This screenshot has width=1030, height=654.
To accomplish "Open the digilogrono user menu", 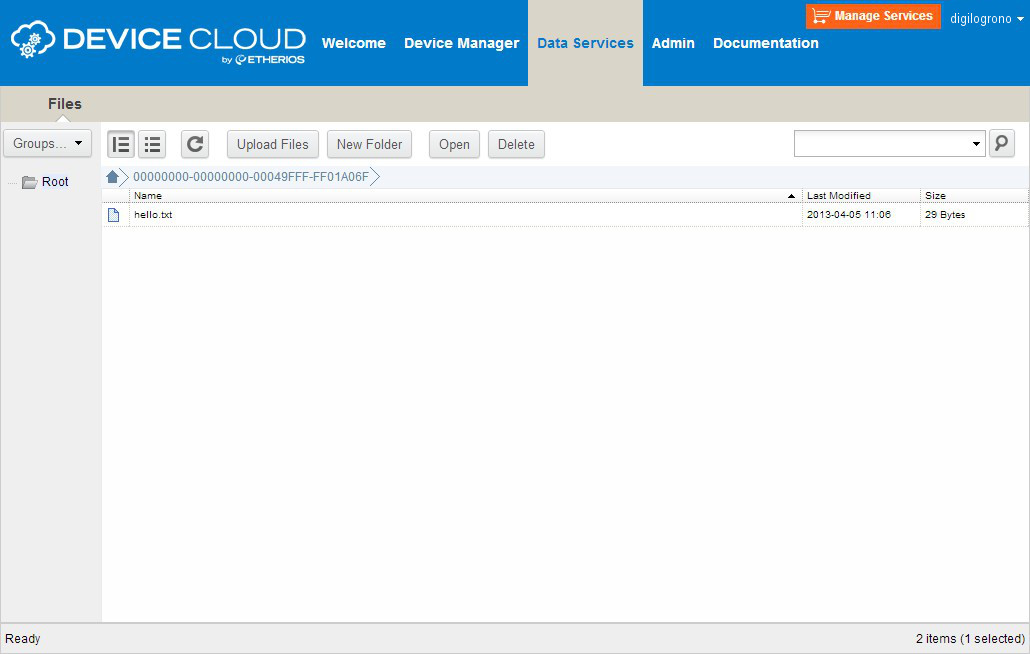I will pyautogui.click(x=986, y=19).
